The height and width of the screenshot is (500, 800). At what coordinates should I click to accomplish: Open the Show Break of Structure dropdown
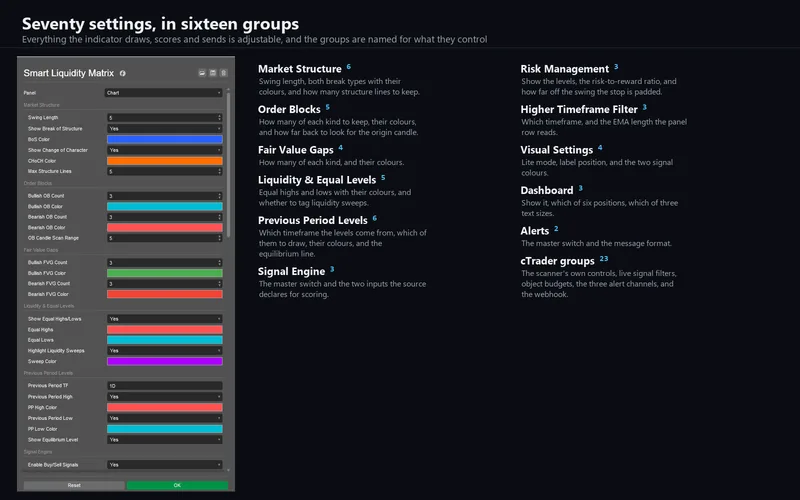pos(164,129)
